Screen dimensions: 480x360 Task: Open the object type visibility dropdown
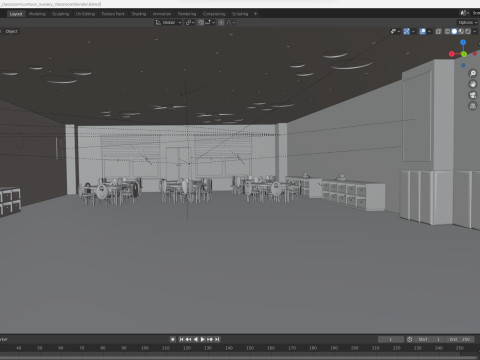[395, 31]
